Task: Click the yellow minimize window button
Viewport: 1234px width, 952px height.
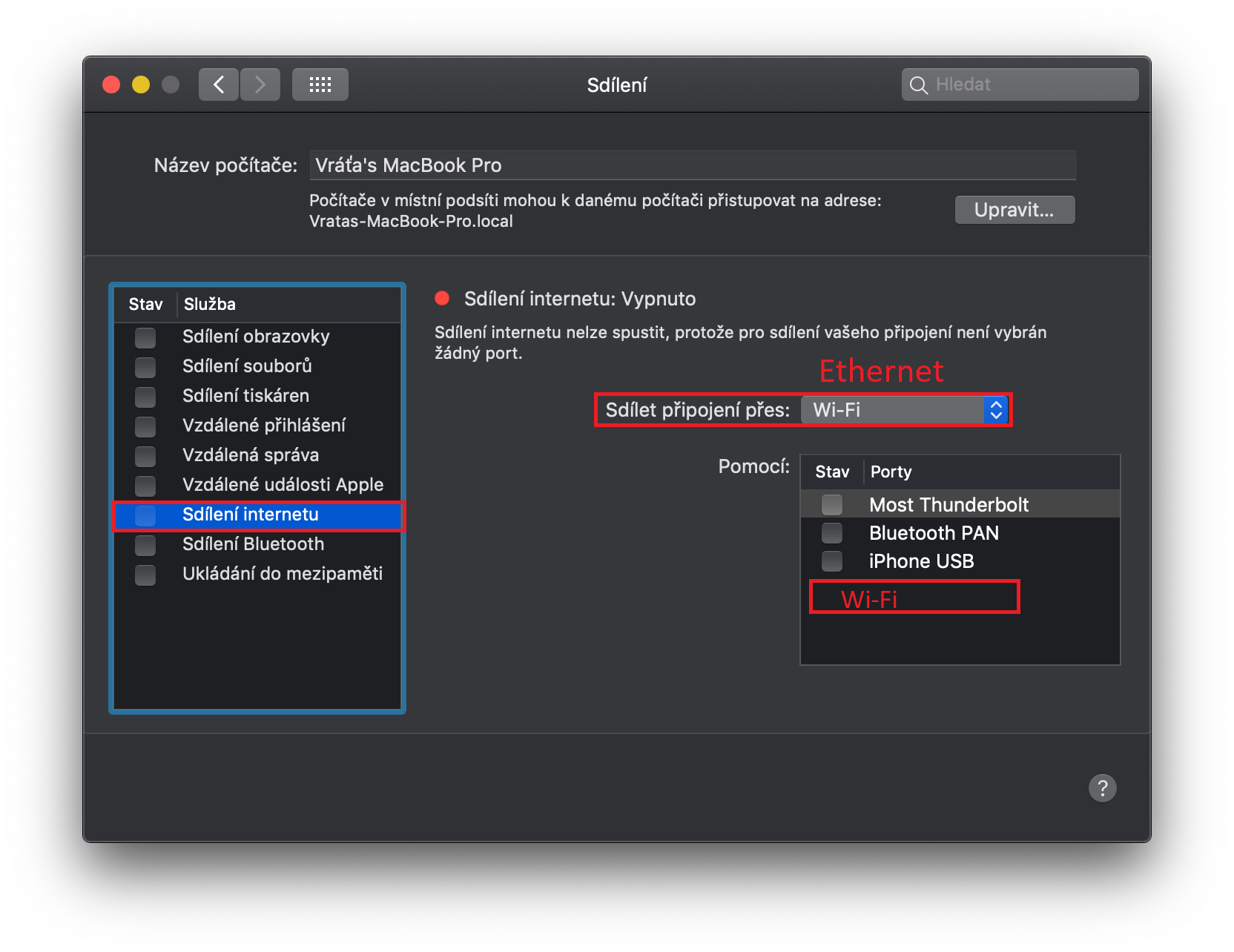Action: click(x=141, y=85)
